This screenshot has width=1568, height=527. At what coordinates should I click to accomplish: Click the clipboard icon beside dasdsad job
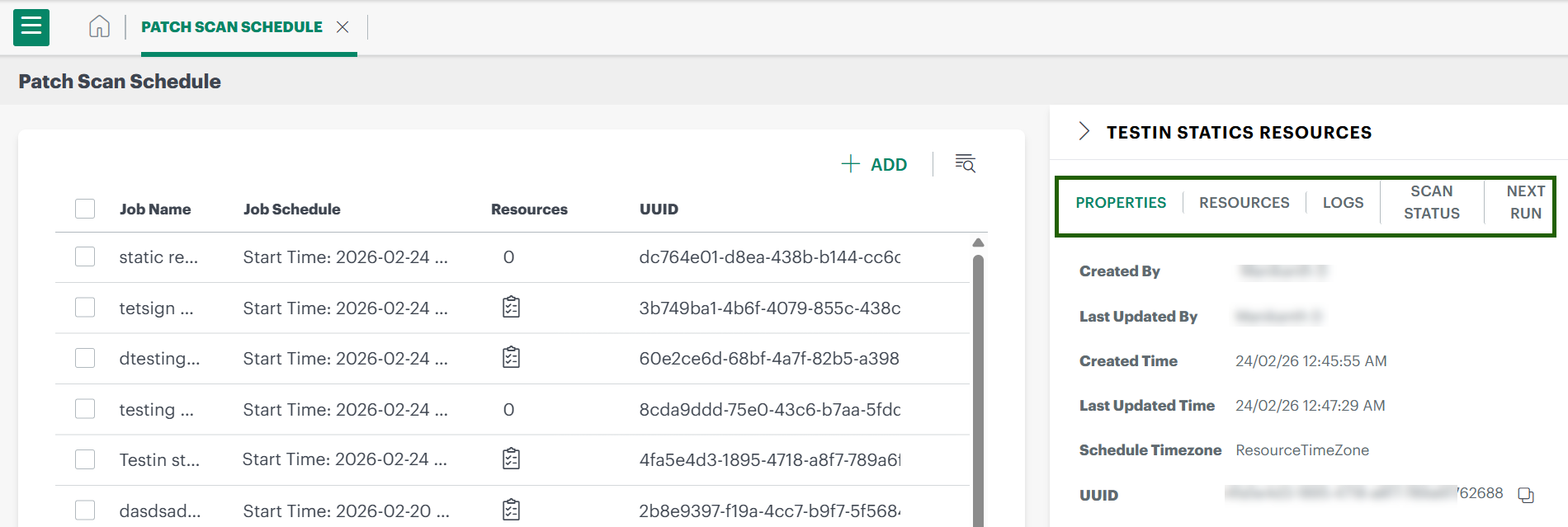click(x=512, y=510)
